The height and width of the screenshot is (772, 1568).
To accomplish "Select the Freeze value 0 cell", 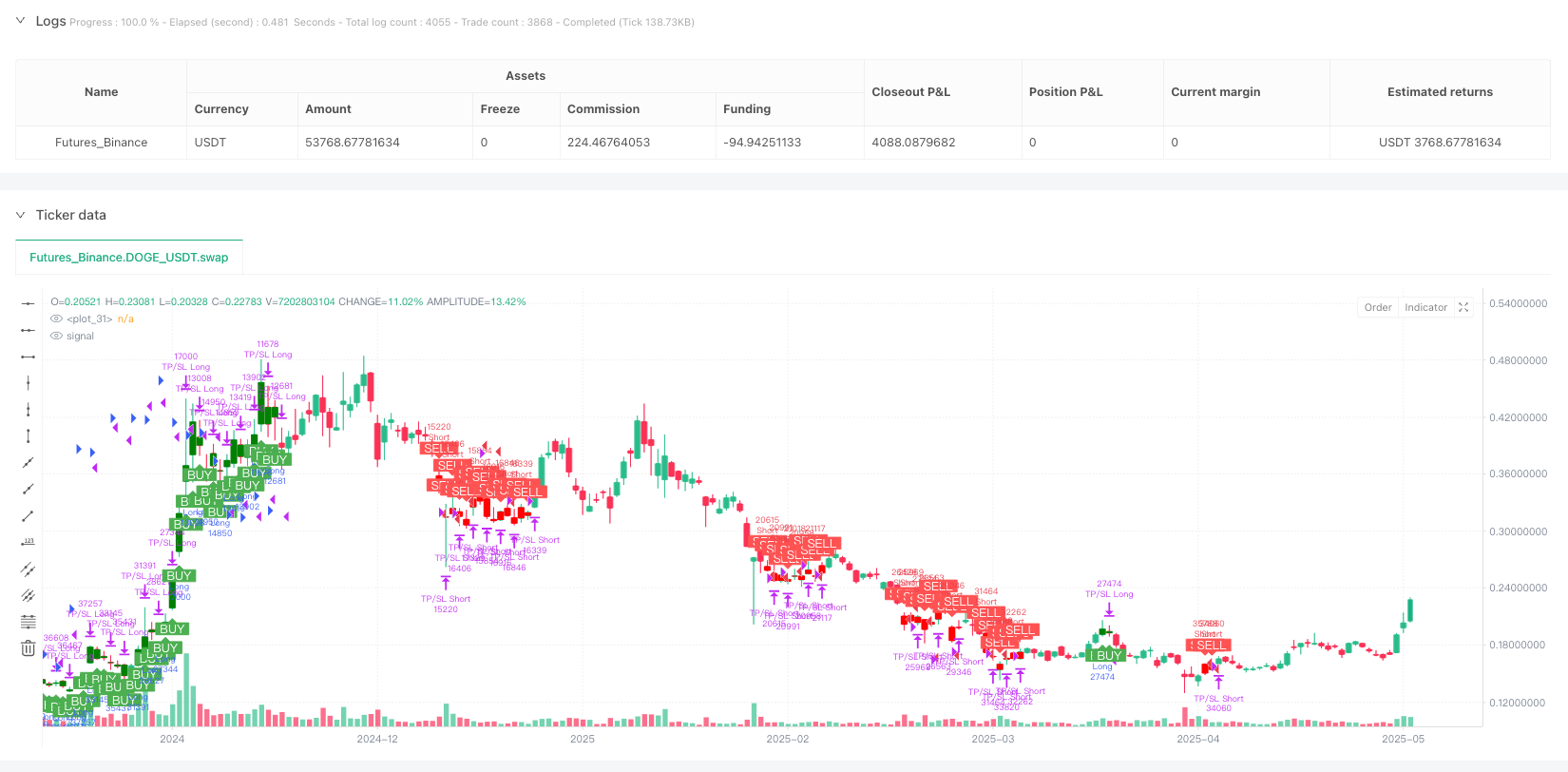I will (x=516, y=143).
